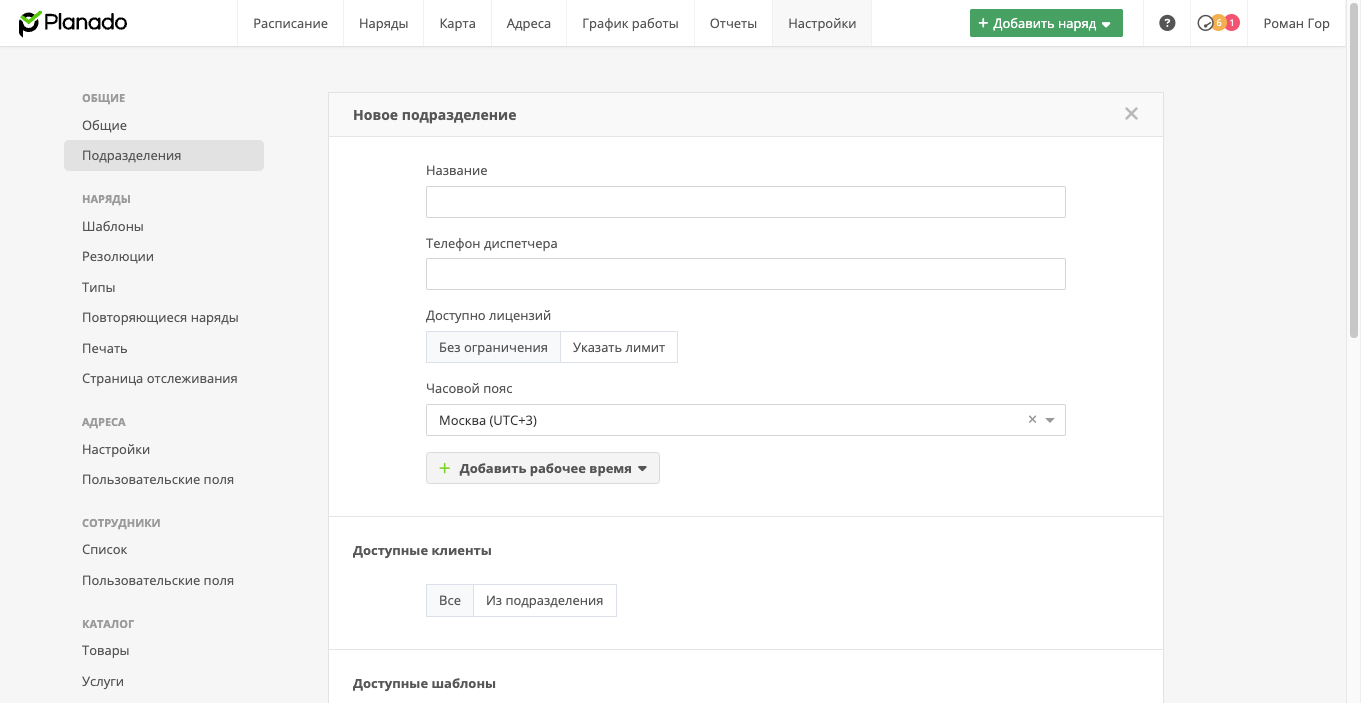The width and height of the screenshot is (1361, 703).
Task: Open the Настройки tab
Action: click(822, 23)
